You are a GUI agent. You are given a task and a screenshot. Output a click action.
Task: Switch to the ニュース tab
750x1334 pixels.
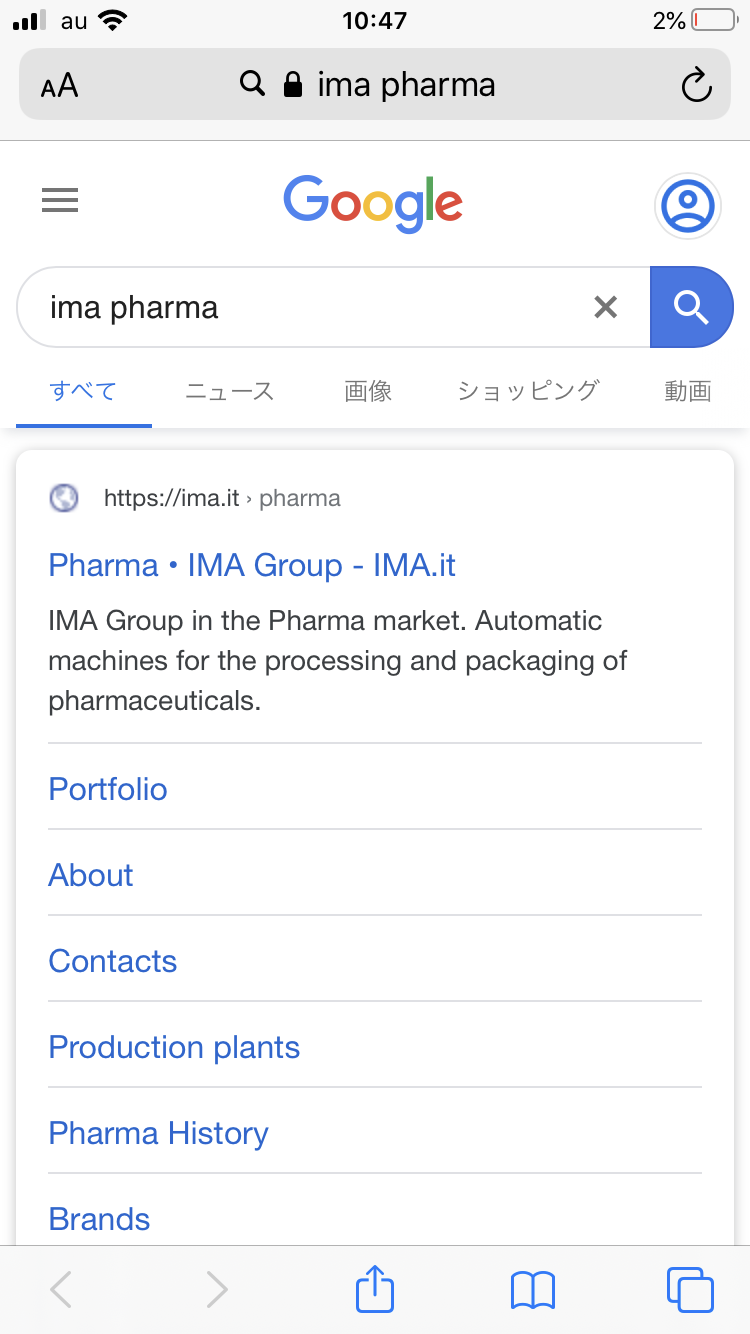(x=229, y=391)
